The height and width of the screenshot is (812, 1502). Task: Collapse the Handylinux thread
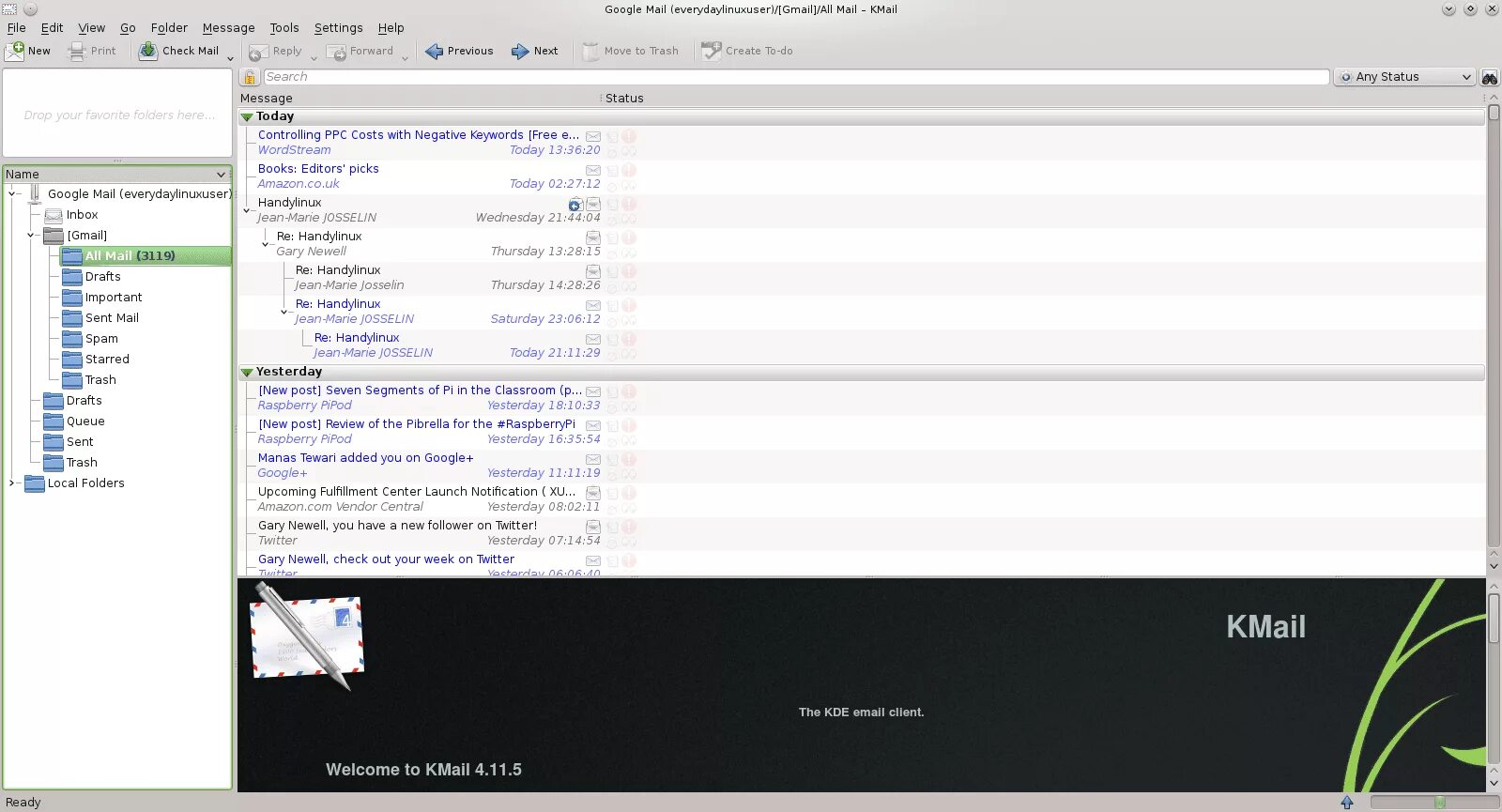coord(247,211)
